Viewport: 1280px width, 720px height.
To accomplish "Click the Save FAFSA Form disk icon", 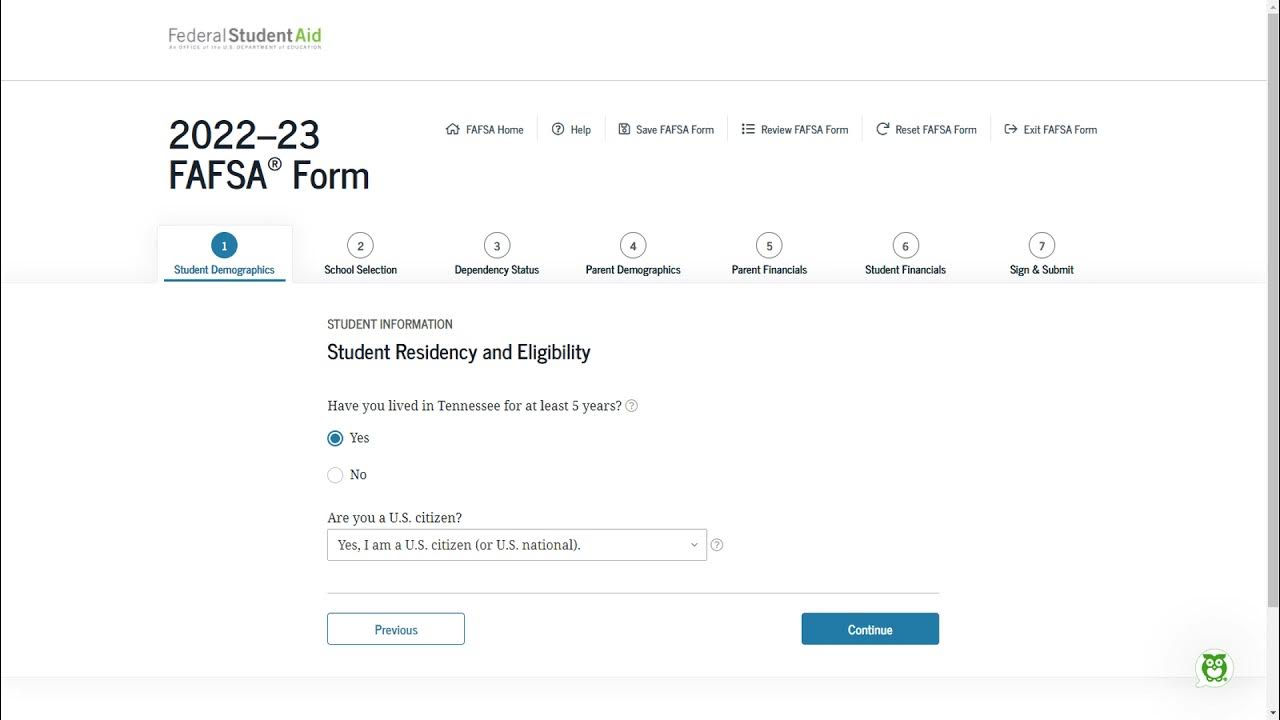I will pyautogui.click(x=624, y=129).
